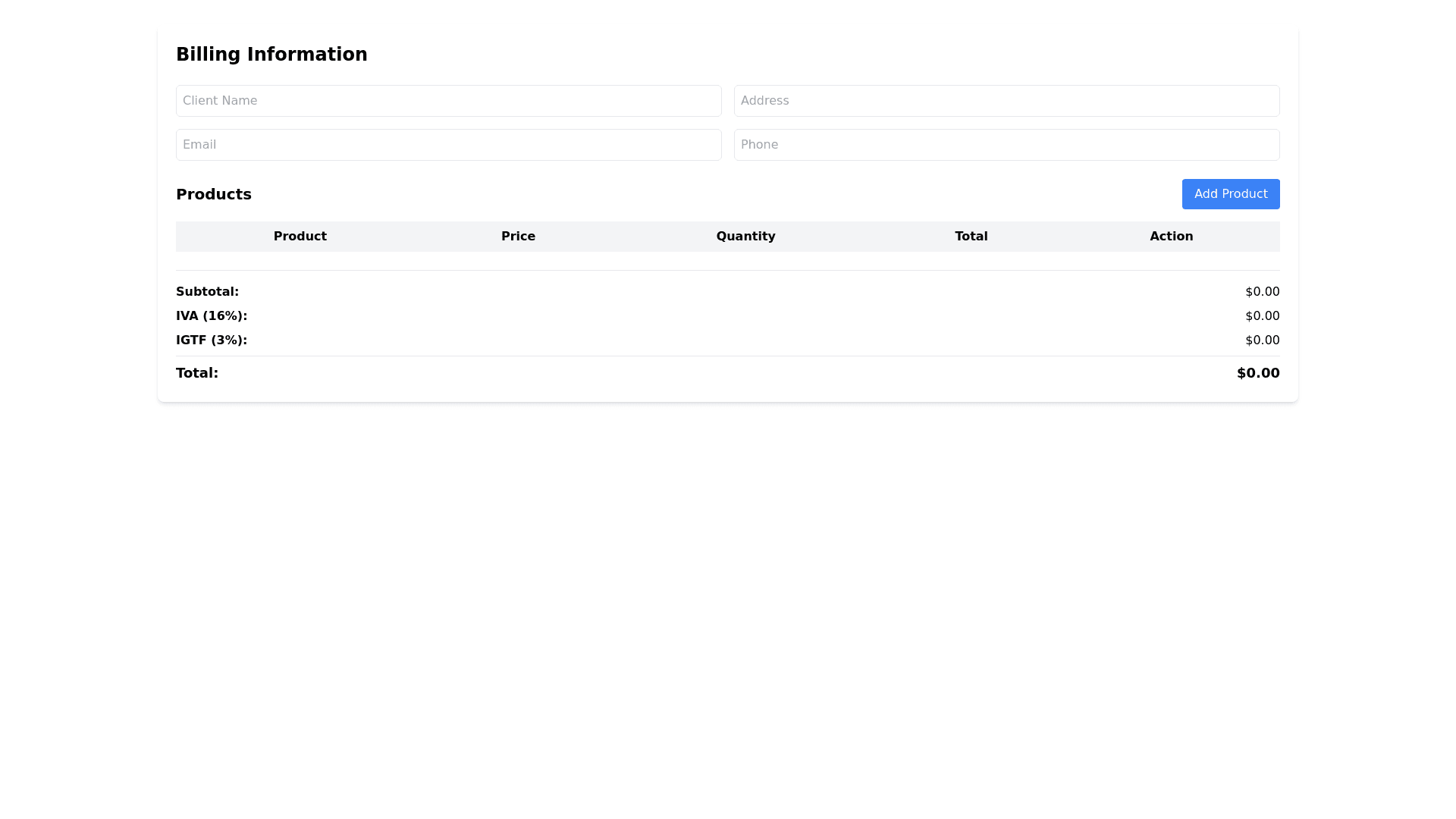Click the Product column header

tap(300, 237)
